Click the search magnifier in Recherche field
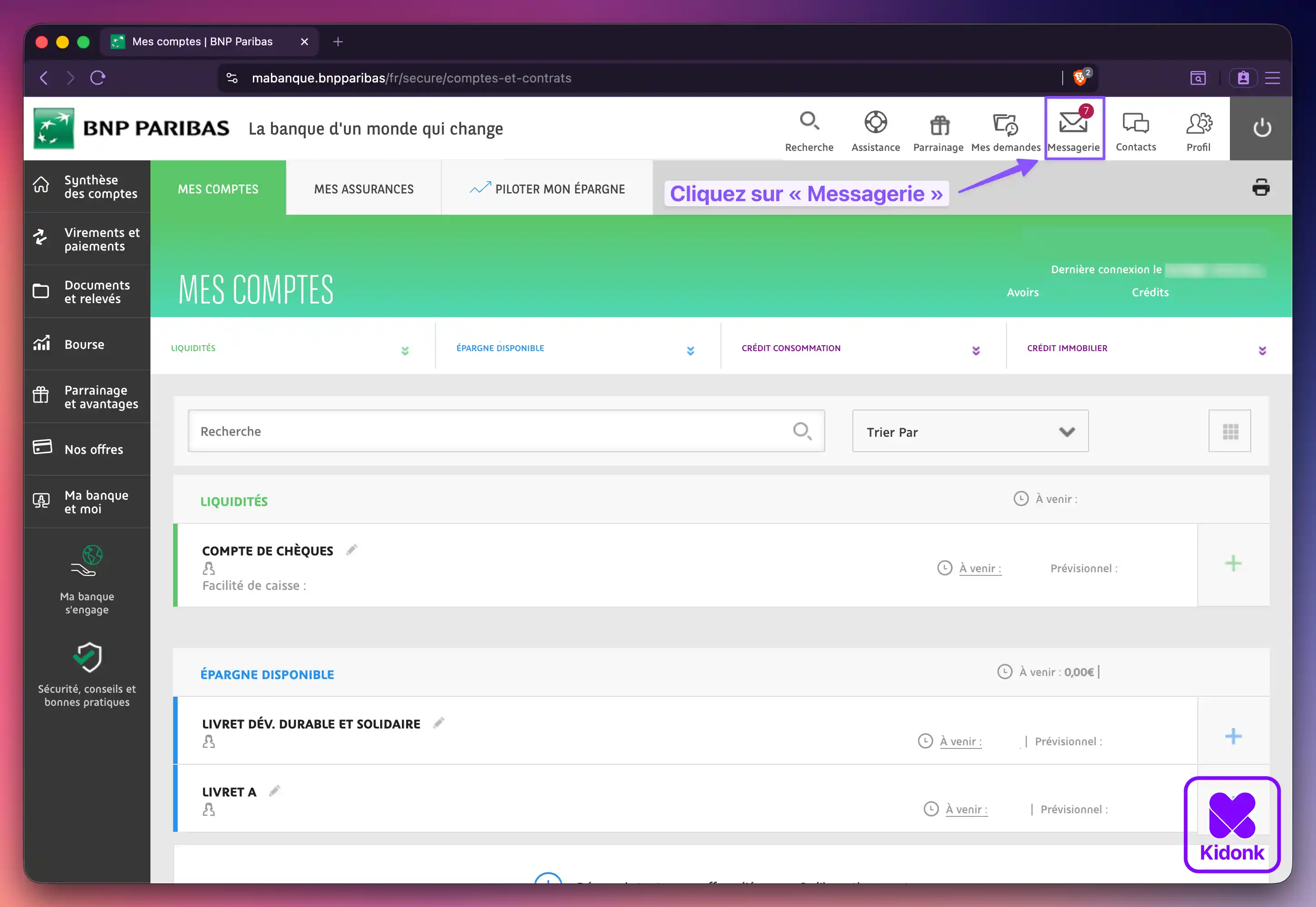This screenshot has width=1316, height=907. 802,431
